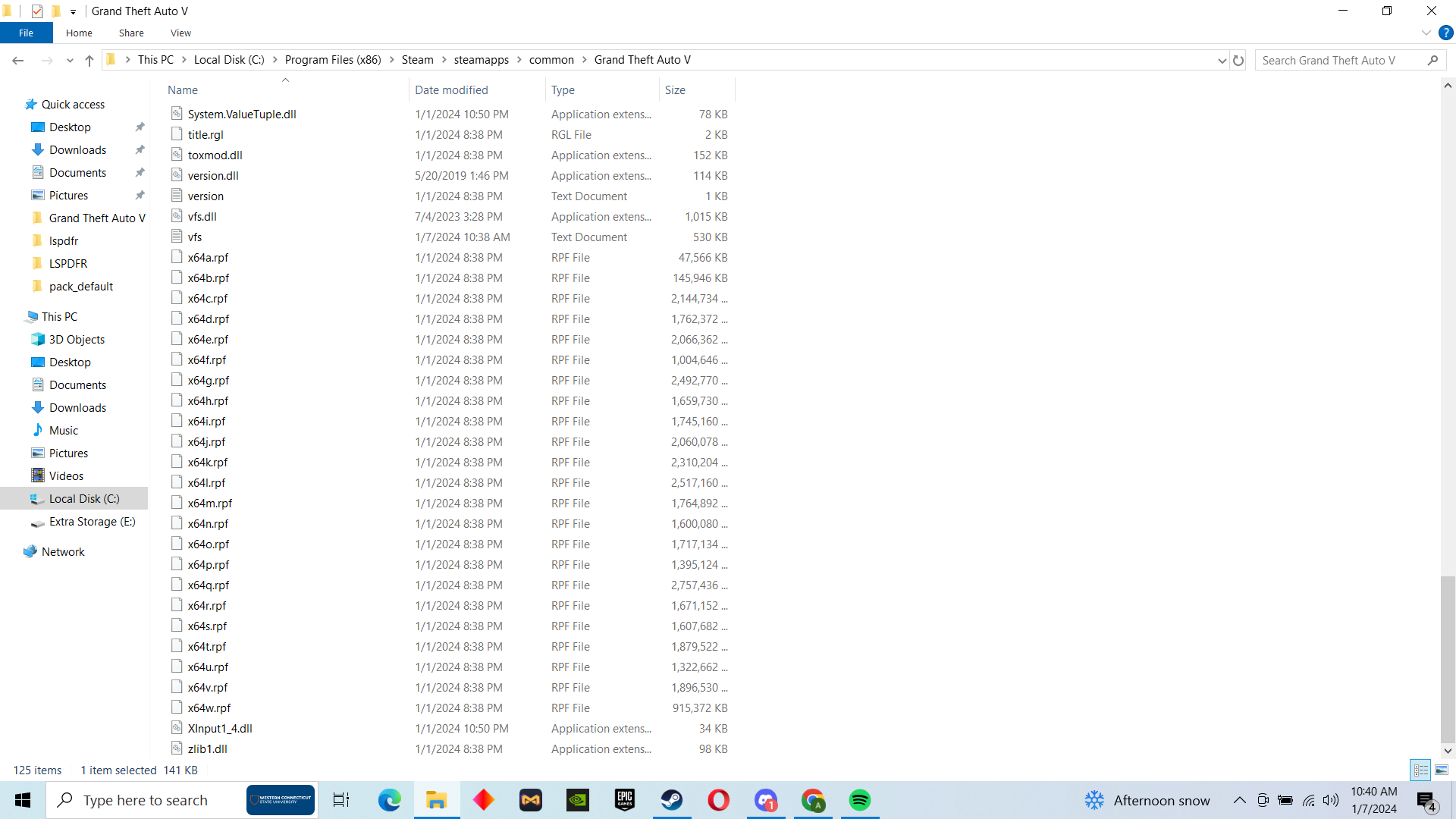Go back with the Back arrow
This screenshot has width=1456, height=819.
[18, 60]
